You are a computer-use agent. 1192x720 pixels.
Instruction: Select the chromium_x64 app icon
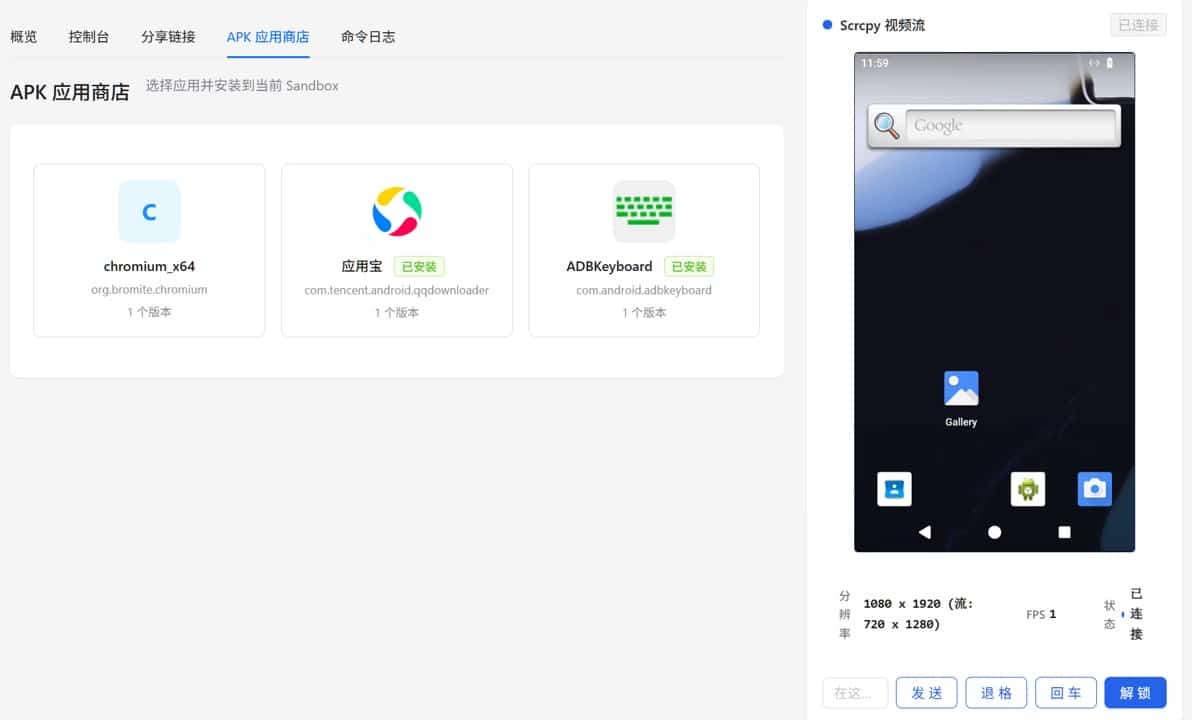pos(148,211)
